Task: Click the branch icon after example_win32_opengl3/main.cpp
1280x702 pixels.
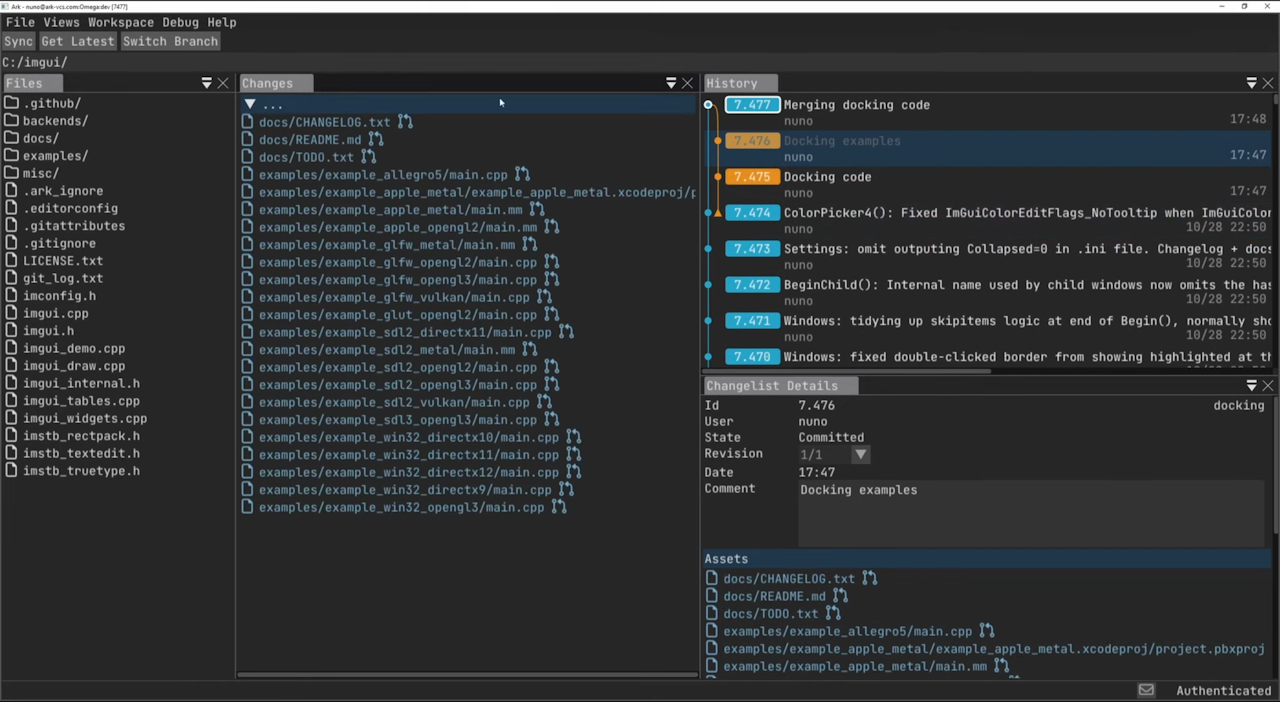Action: click(559, 507)
